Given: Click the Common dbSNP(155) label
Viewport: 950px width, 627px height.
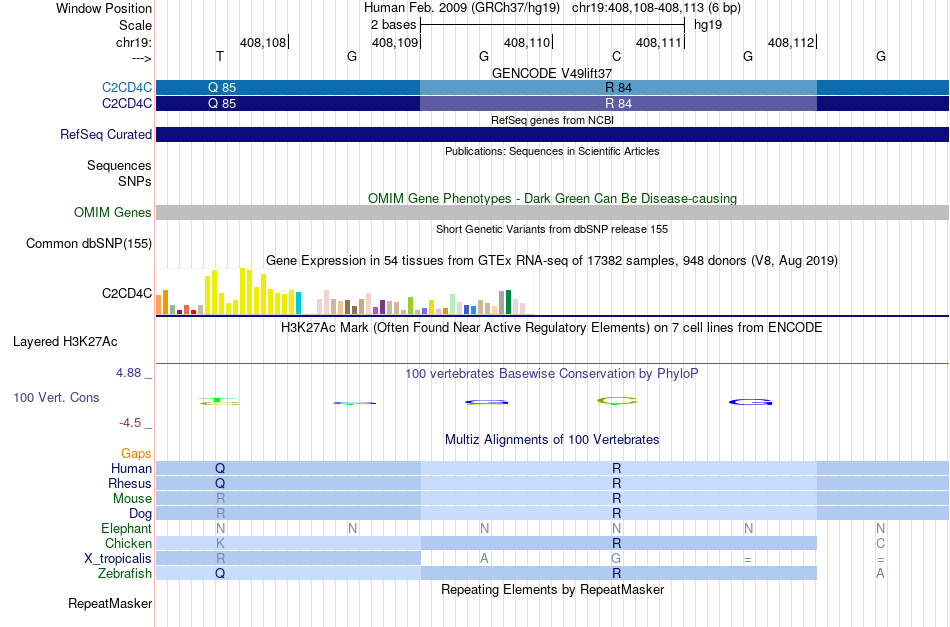Looking at the screenshot, I should (x=88, y=244).
